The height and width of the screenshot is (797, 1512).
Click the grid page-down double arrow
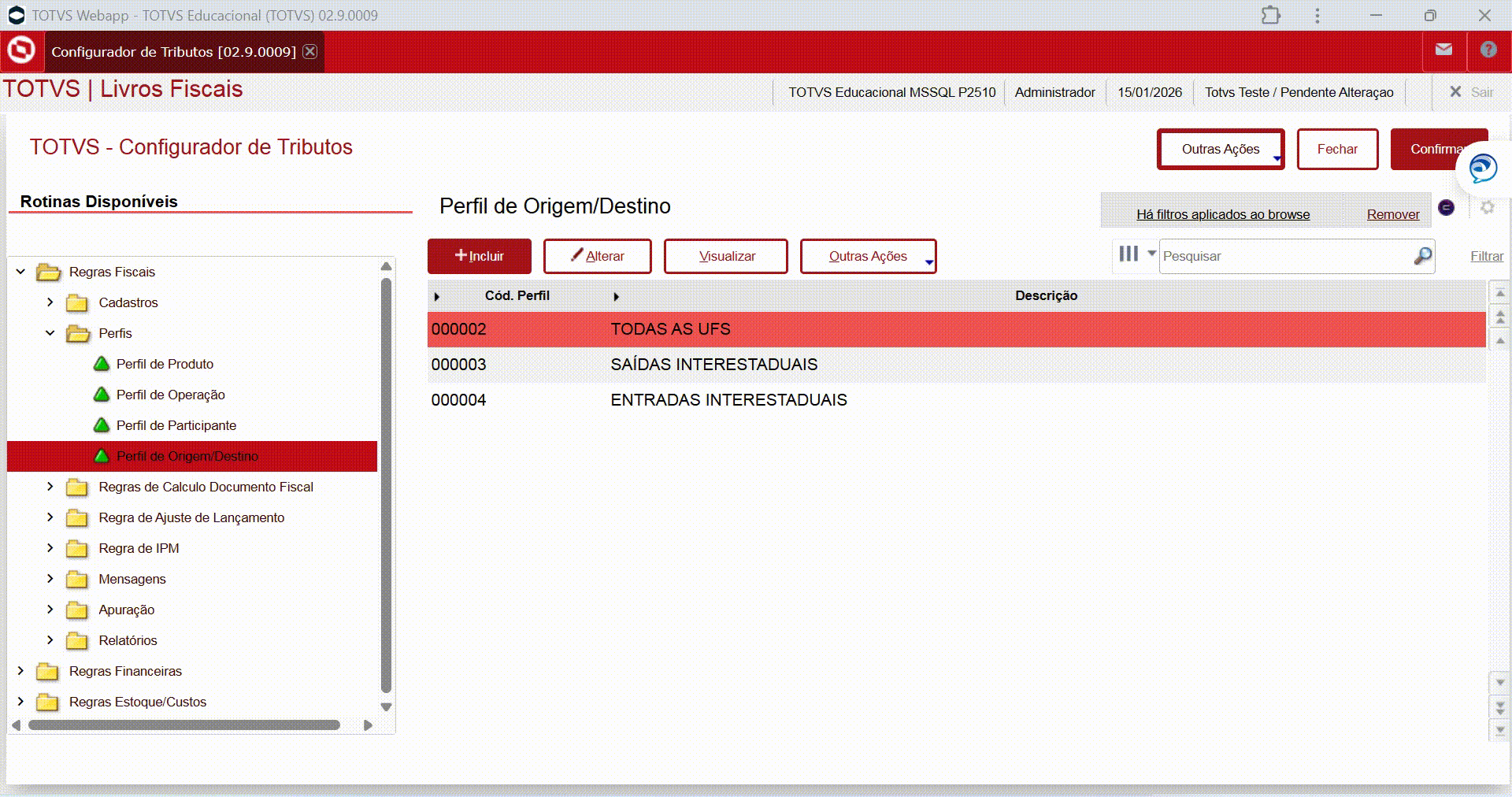(x=1500, y=707)
